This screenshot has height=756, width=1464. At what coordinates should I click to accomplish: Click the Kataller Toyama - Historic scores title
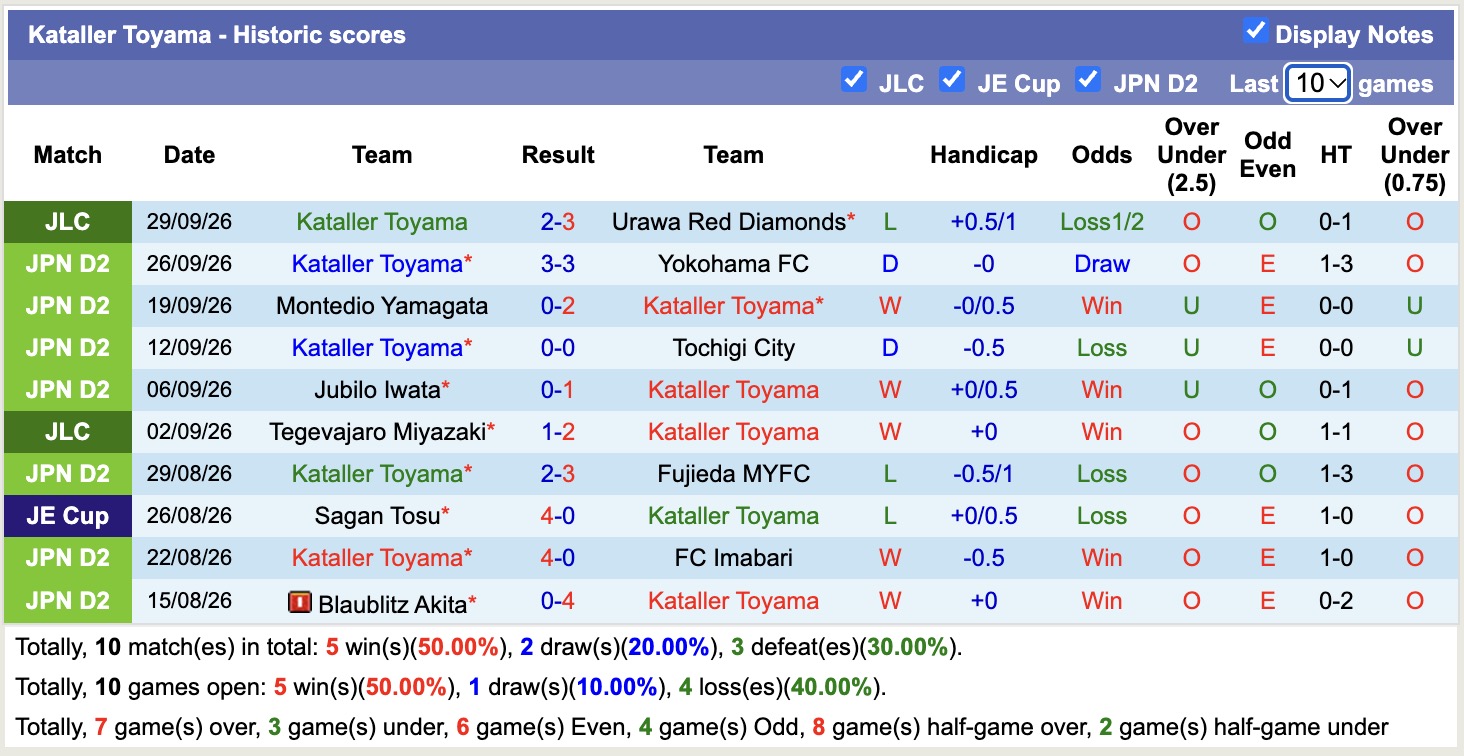[x=217, y=35]
